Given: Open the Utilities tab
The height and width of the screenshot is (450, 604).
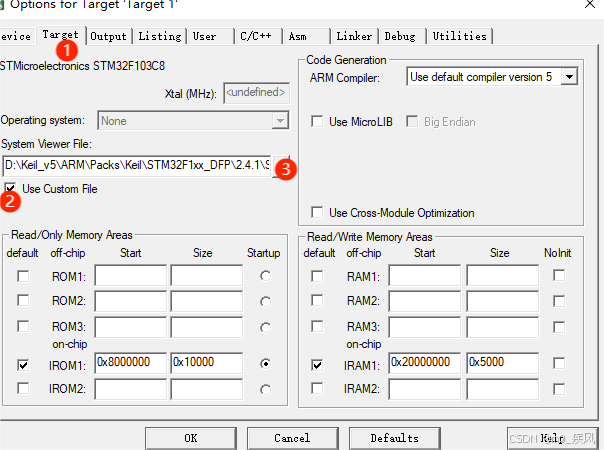Looking at the screenshot, I should [460, 37].
